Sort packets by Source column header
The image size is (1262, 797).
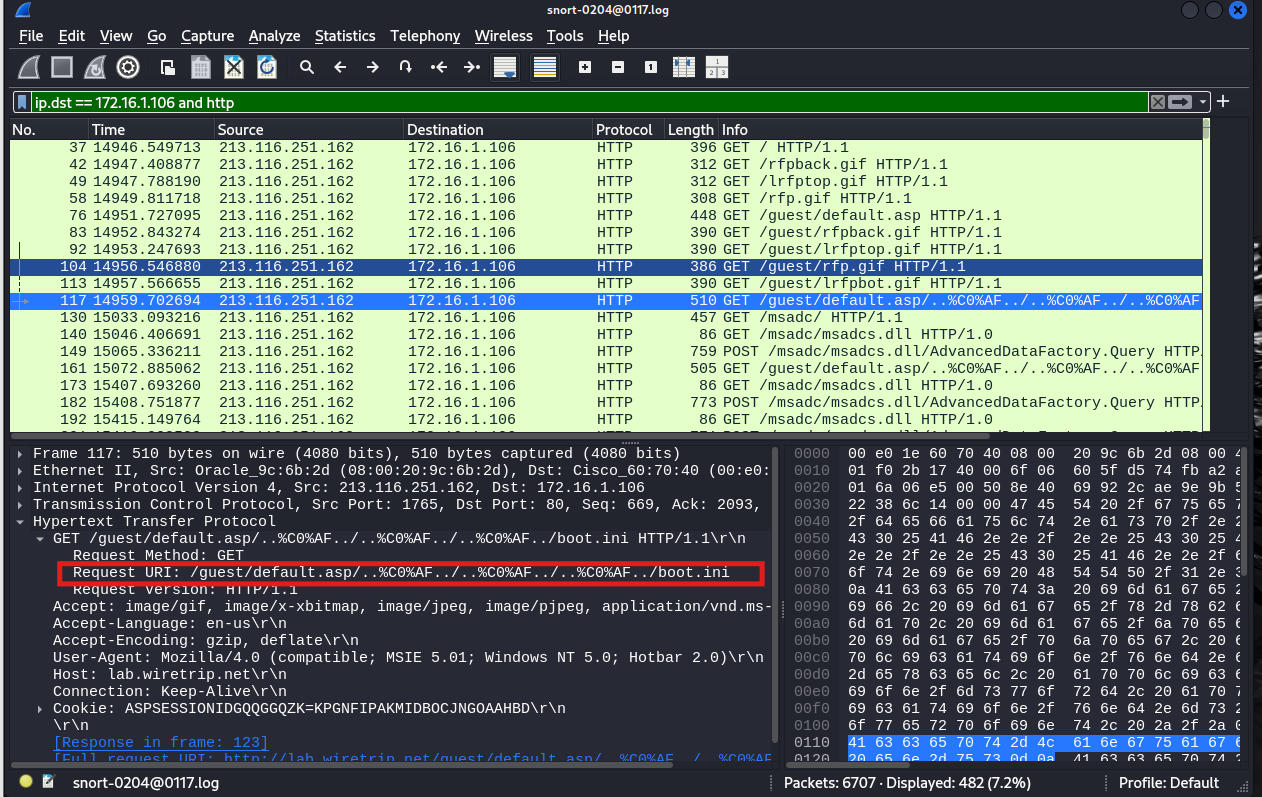click(309, 130)
